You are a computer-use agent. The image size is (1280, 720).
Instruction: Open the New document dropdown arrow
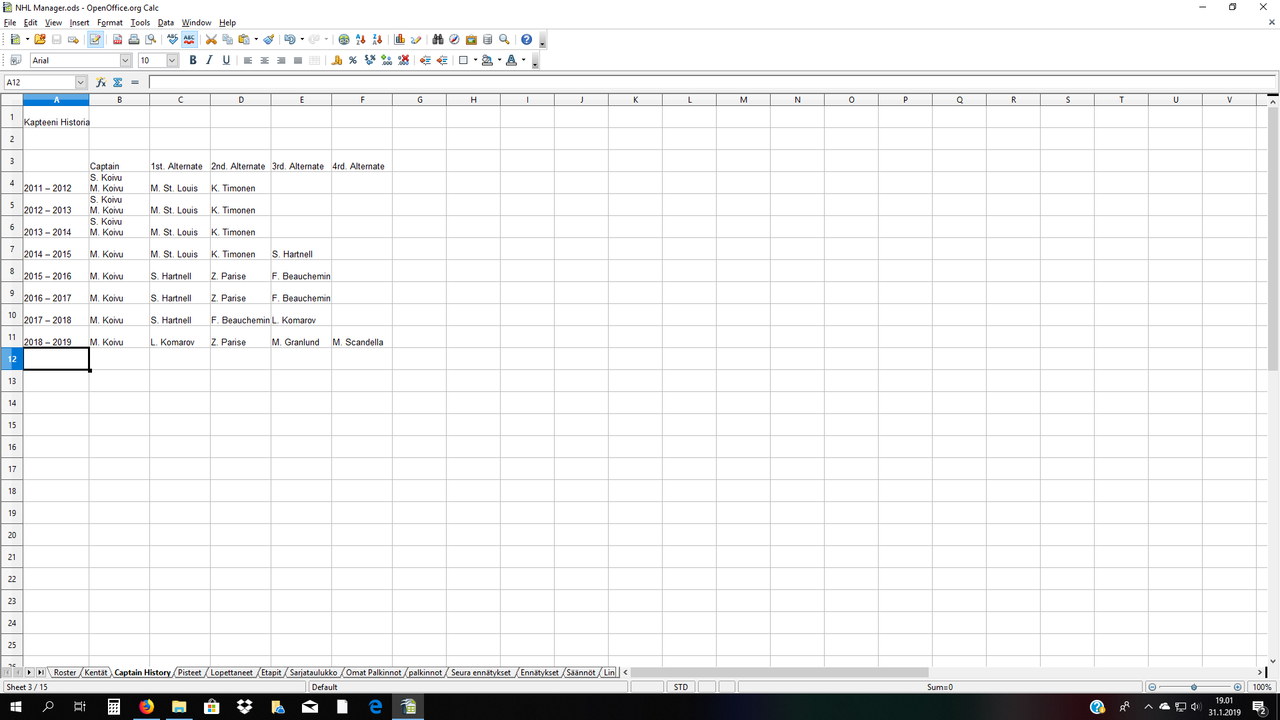[x=27, y=39]
